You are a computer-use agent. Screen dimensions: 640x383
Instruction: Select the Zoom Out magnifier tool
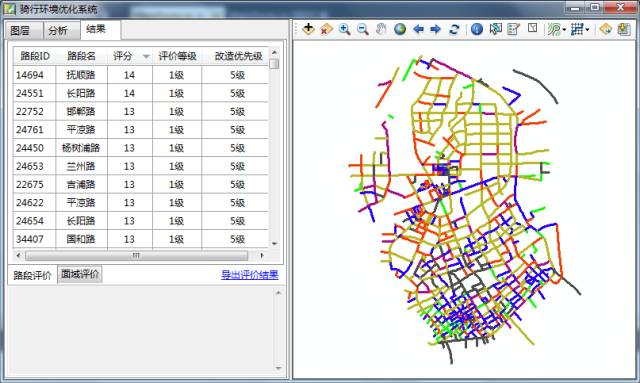[x=362, y=29]
